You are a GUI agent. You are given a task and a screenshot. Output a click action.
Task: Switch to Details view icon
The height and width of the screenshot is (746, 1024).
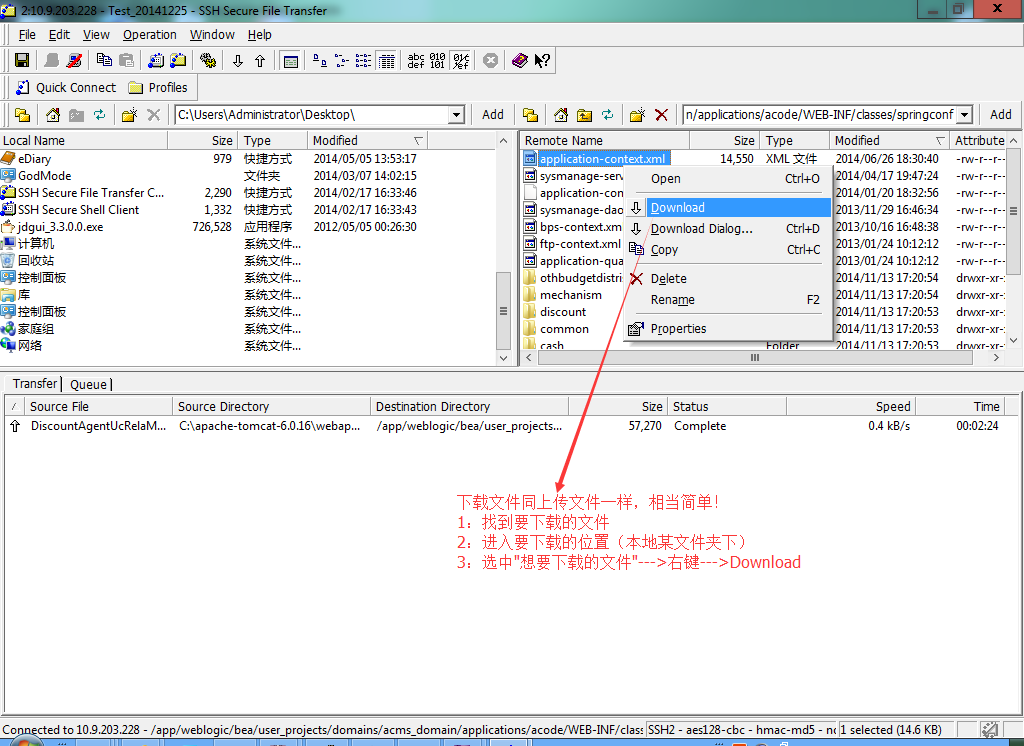tap(387, 61)
